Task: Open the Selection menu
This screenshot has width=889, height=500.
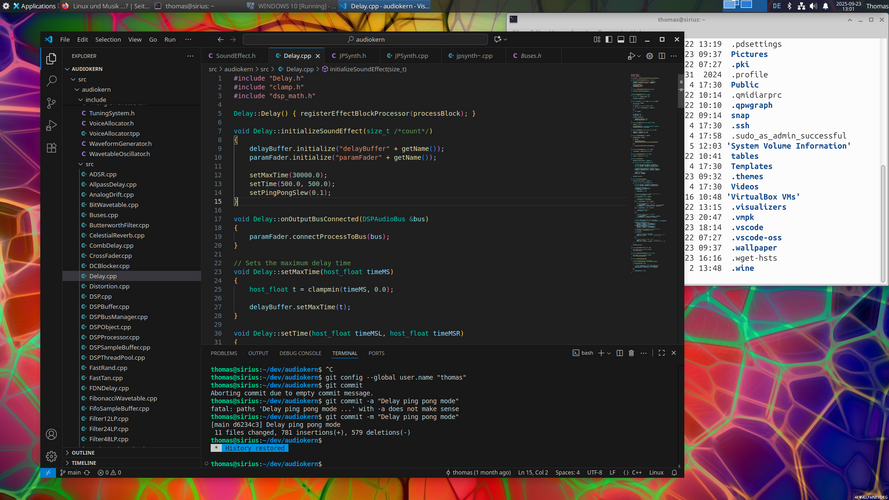Action: tap(108, 39)
